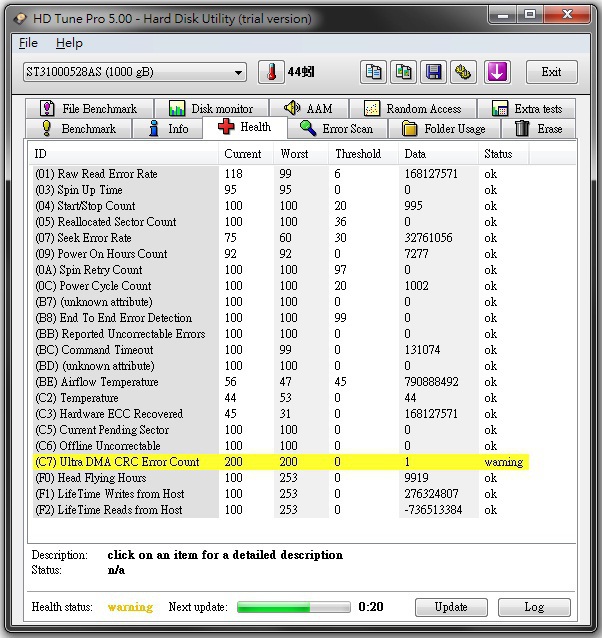Viewport: 602px width, 638px height.
Task: Select the Current Pending Sector row
Action: 281,430
